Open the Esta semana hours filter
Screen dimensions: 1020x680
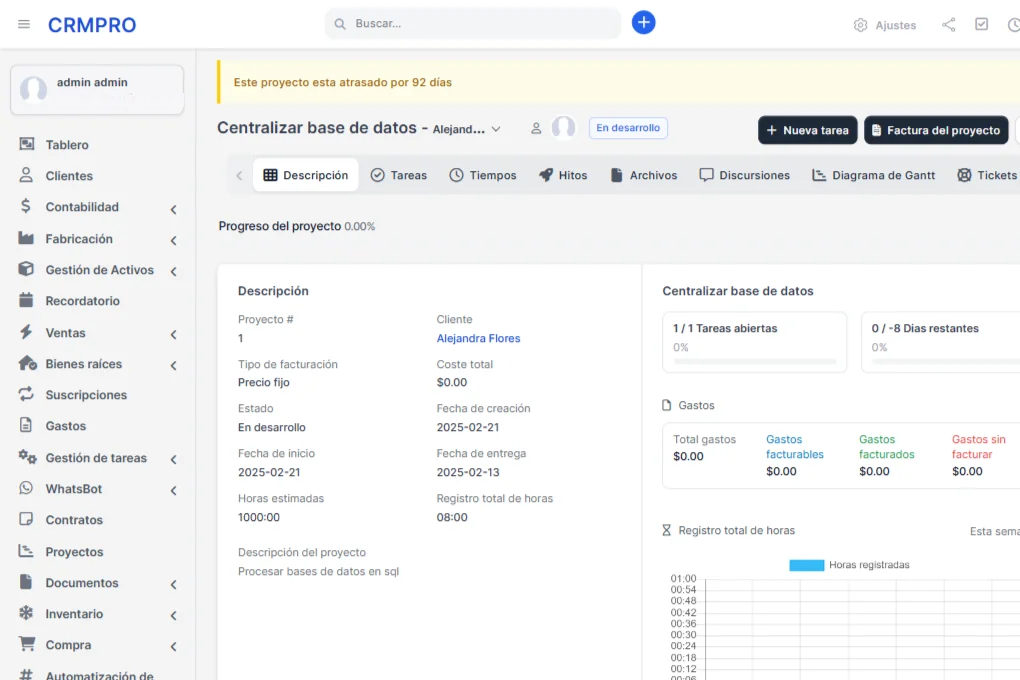(x=995, y=532)
